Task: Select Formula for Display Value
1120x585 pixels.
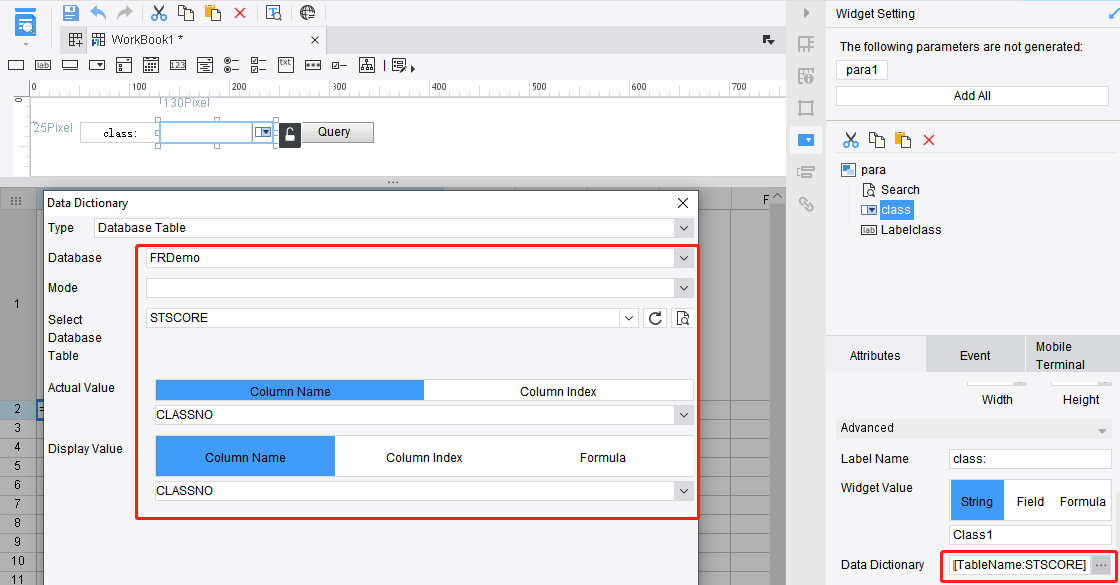Action: pyautogui.click(x=603, y=457)
